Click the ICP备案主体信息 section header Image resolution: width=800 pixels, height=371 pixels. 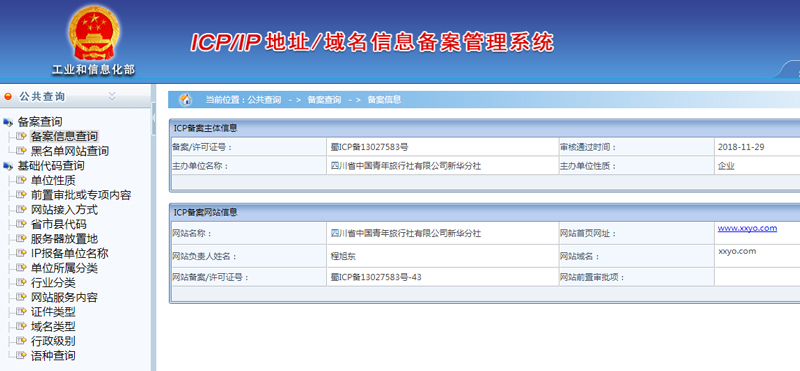205,128
